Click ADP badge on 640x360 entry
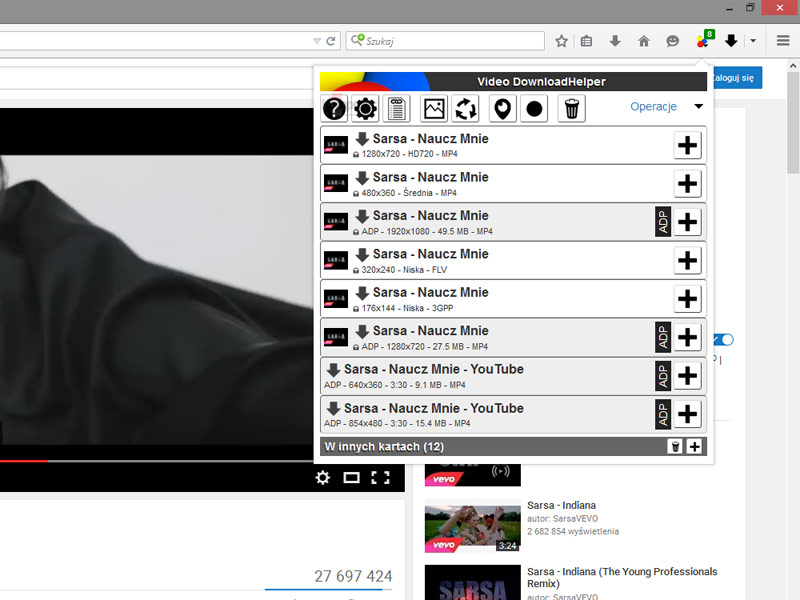The height and width of the screenshot is (600, 800). point(663,376)
